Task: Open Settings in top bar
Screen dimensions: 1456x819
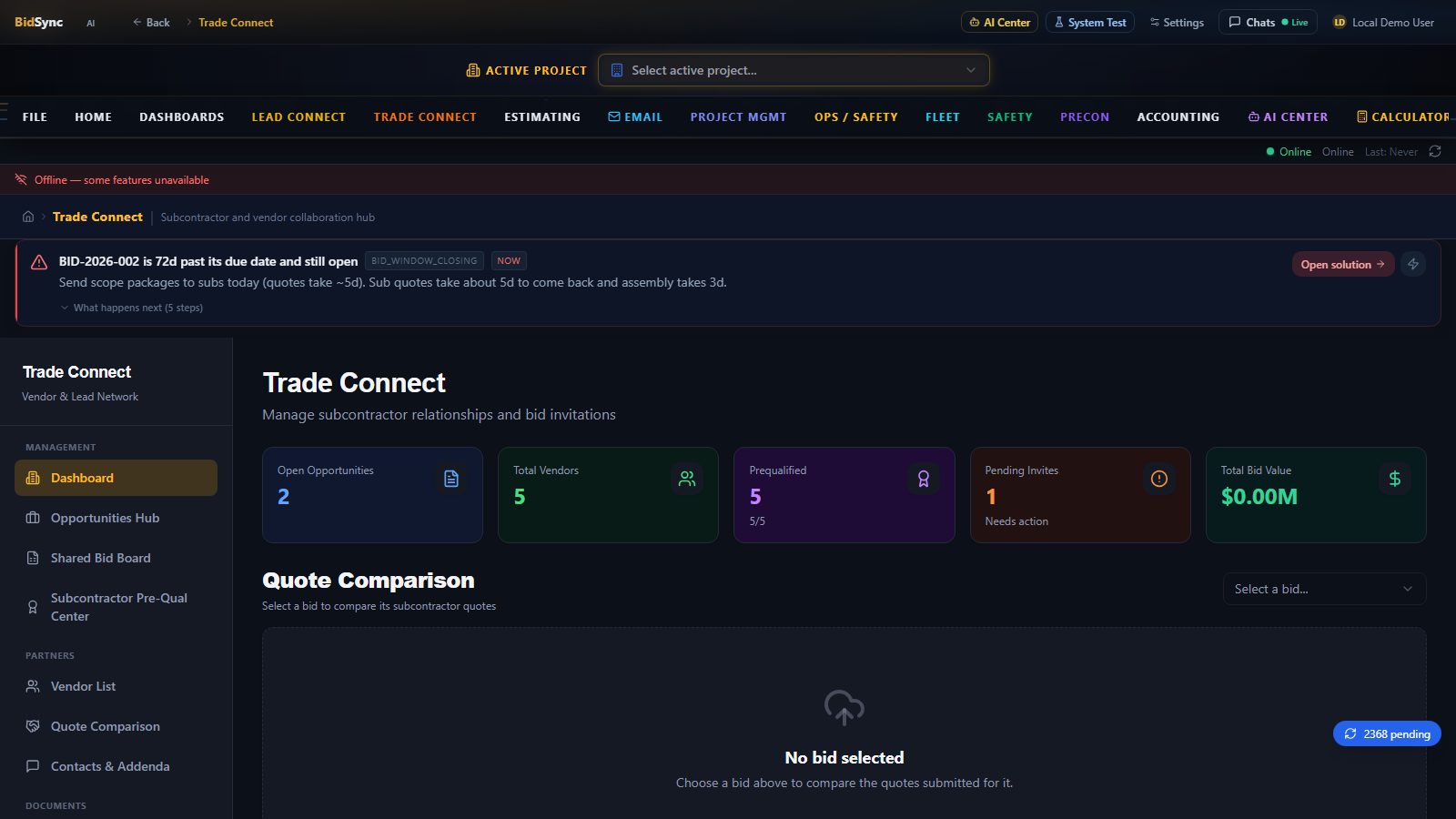Action: tap(1177, 22)
